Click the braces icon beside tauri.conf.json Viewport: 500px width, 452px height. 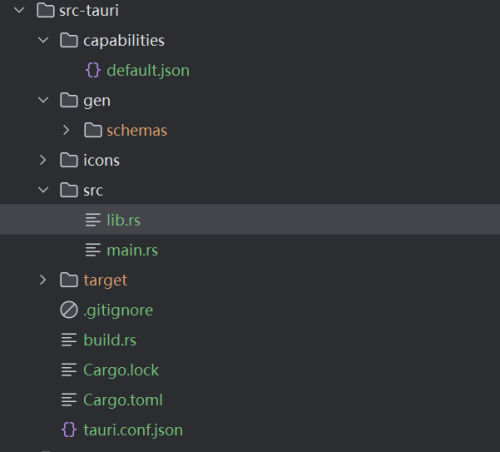pyautogui.click(x=69, y=430)
